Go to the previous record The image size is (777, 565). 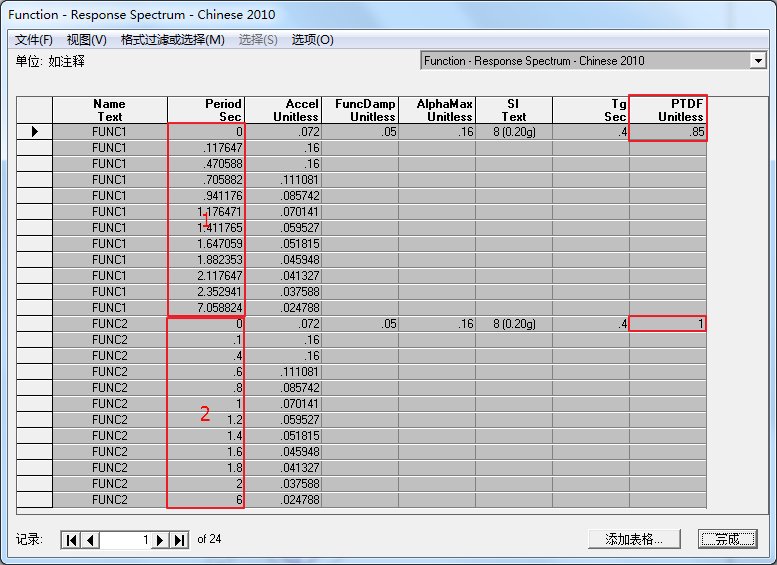pos(90,540)
